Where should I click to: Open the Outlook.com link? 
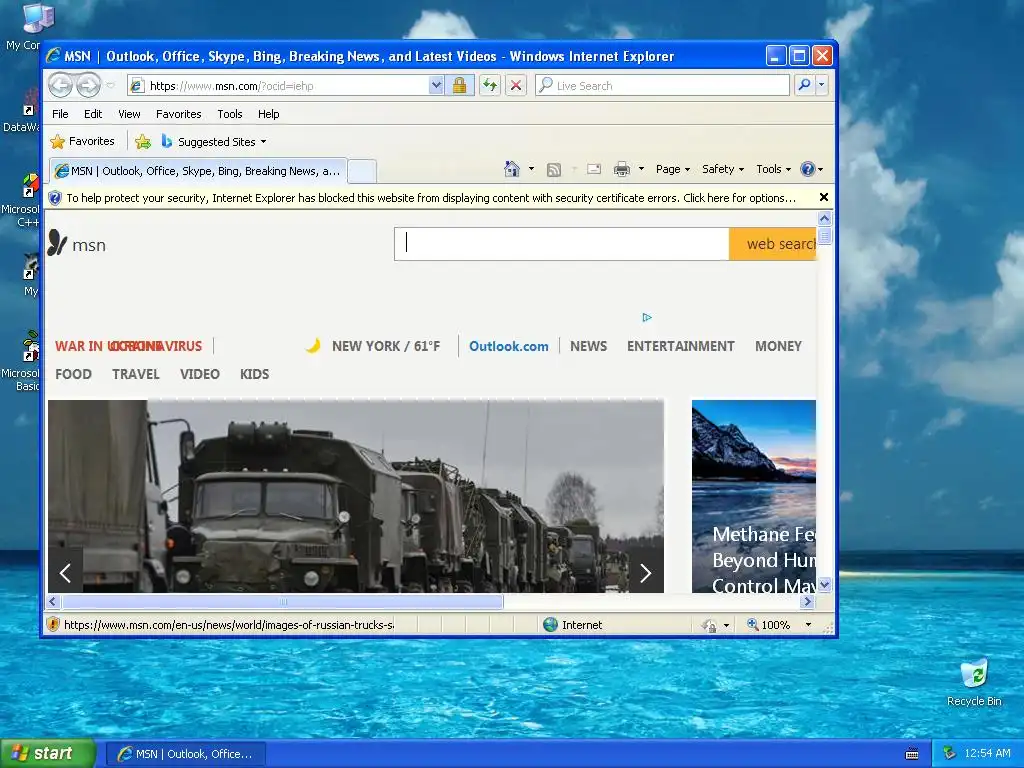(x=509, y=346)
